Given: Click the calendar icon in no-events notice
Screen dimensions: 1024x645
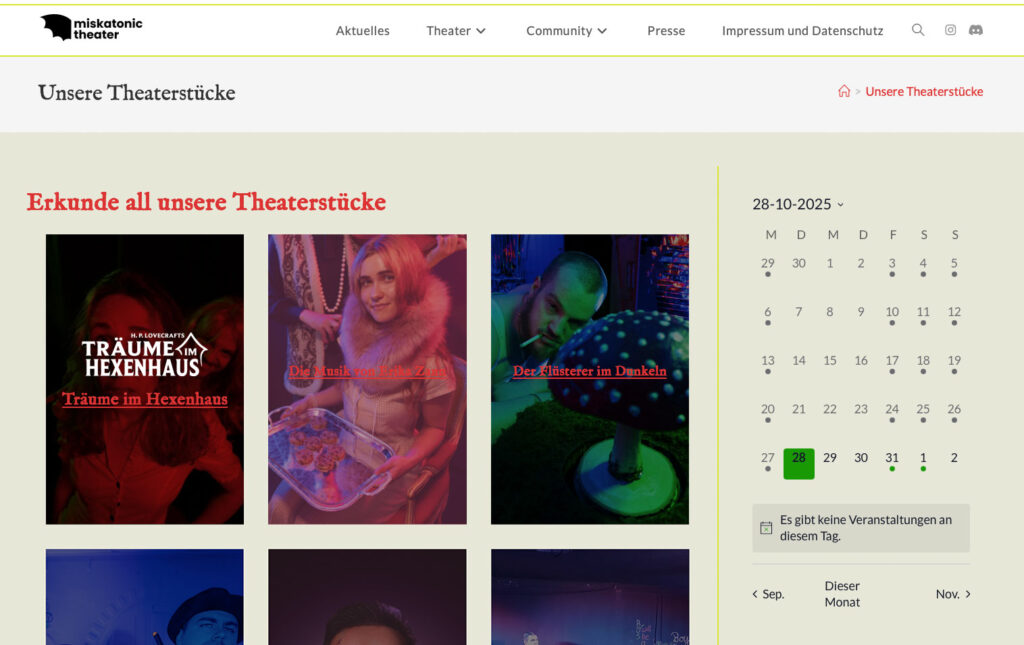Looking at the screenshot, I should 766,527.
